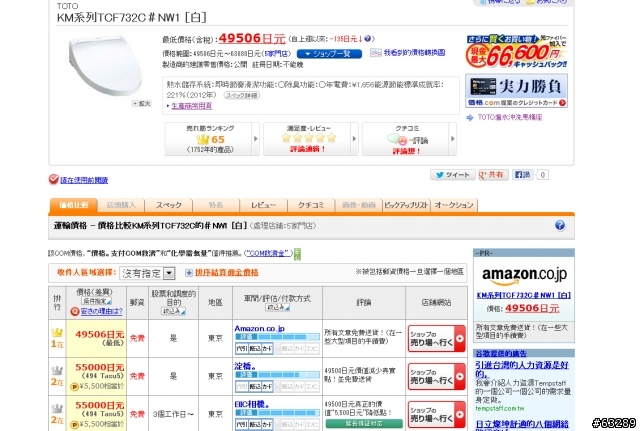Click the enlarge image button under the product photo

click(x=142, y=104)
